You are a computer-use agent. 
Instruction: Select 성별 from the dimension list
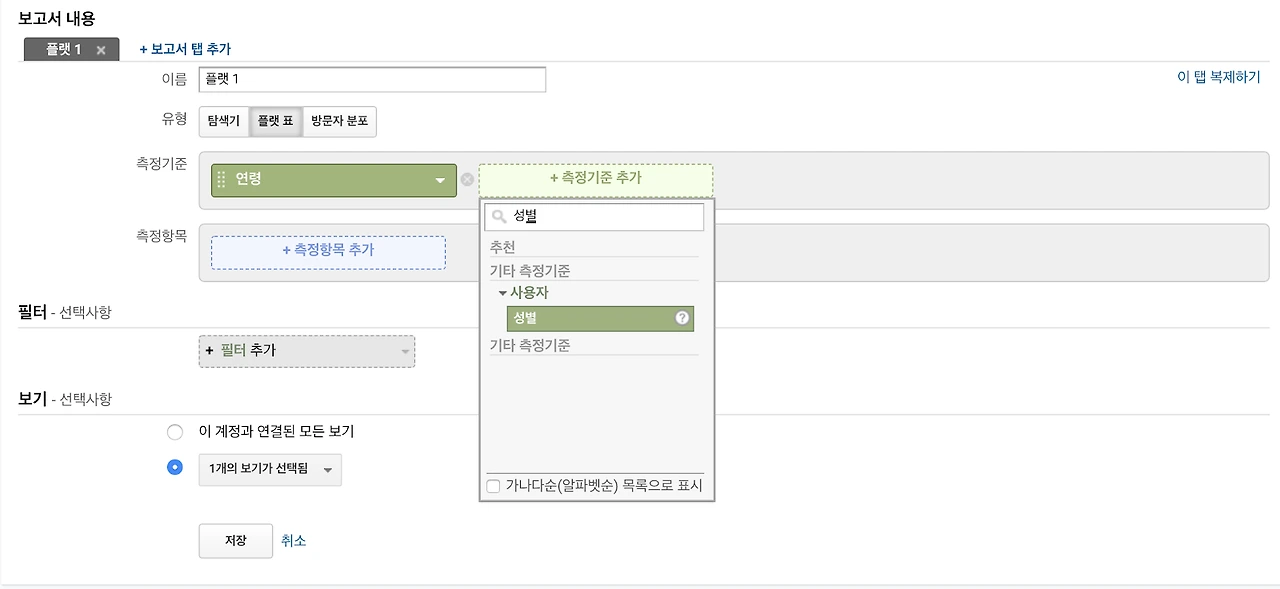(590, 318)
